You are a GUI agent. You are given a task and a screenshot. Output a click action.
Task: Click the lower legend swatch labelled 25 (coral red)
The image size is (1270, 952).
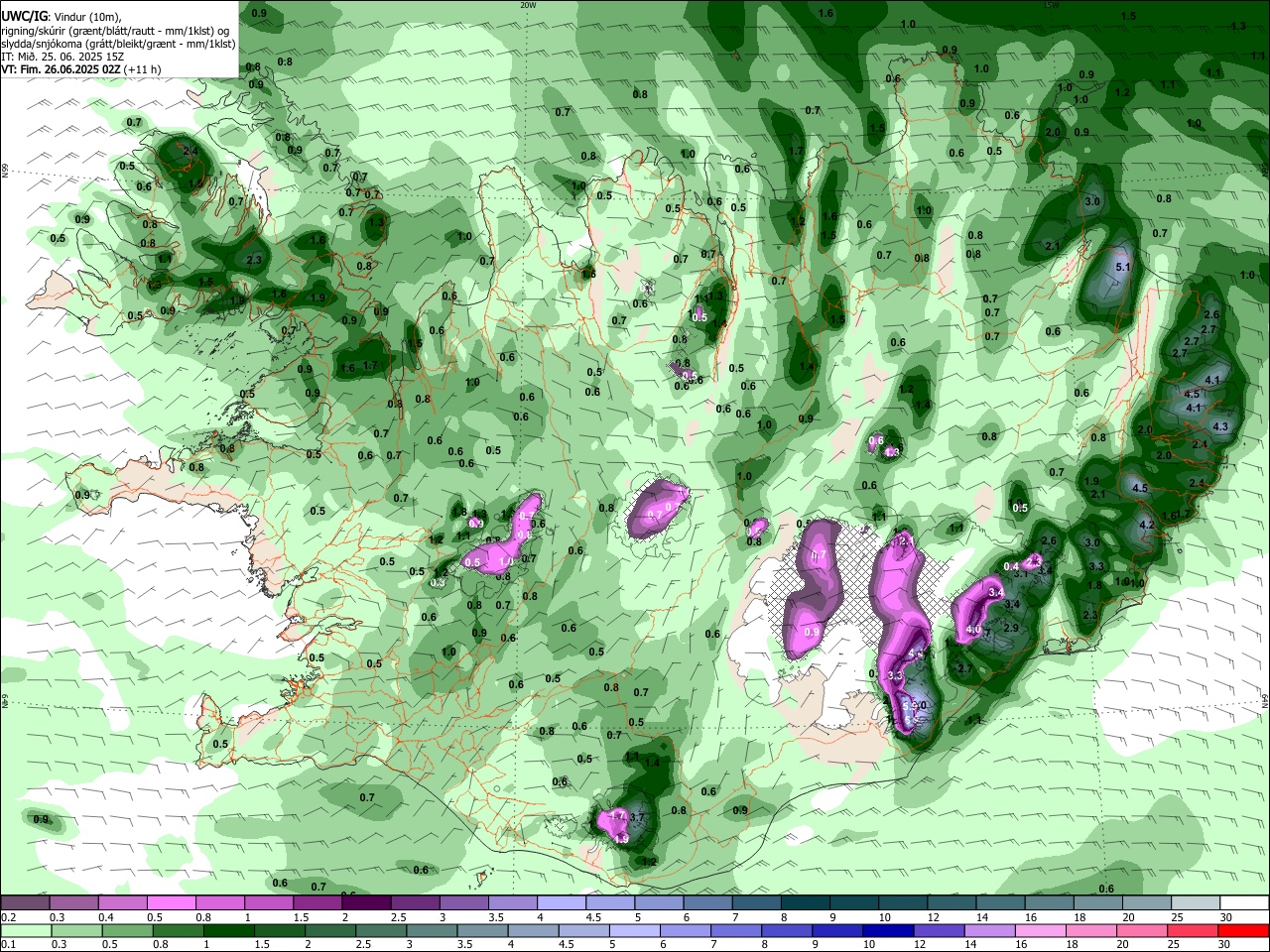coord(1193,930)
